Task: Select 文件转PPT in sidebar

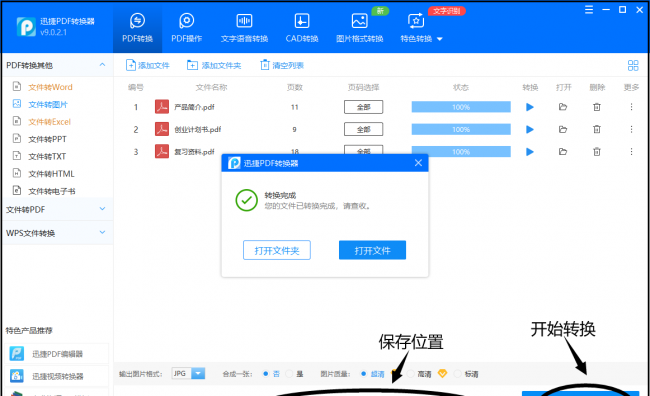Action: 47,139
